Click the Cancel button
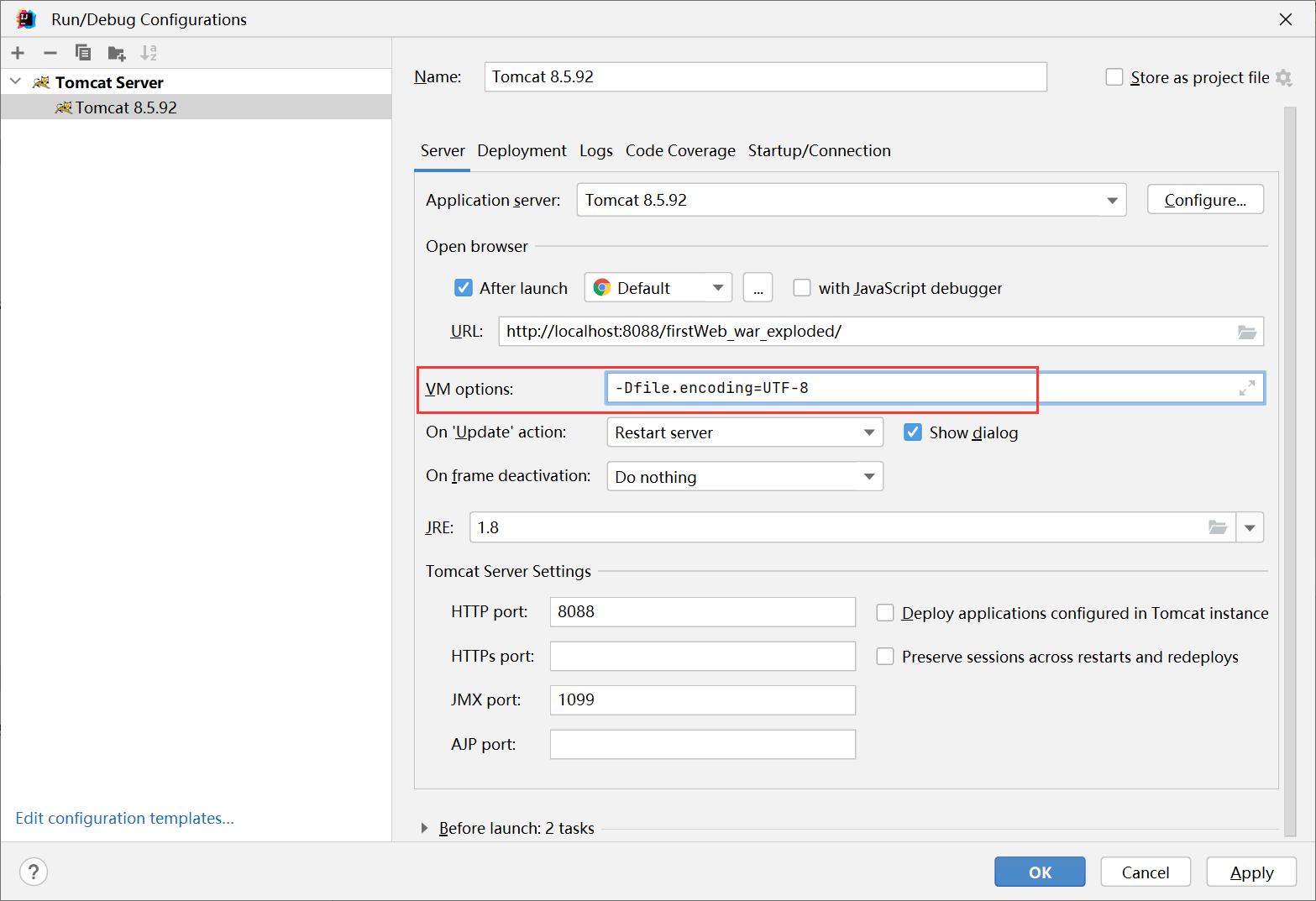This screenshot has width=1316, height=901. (1146, 872)
